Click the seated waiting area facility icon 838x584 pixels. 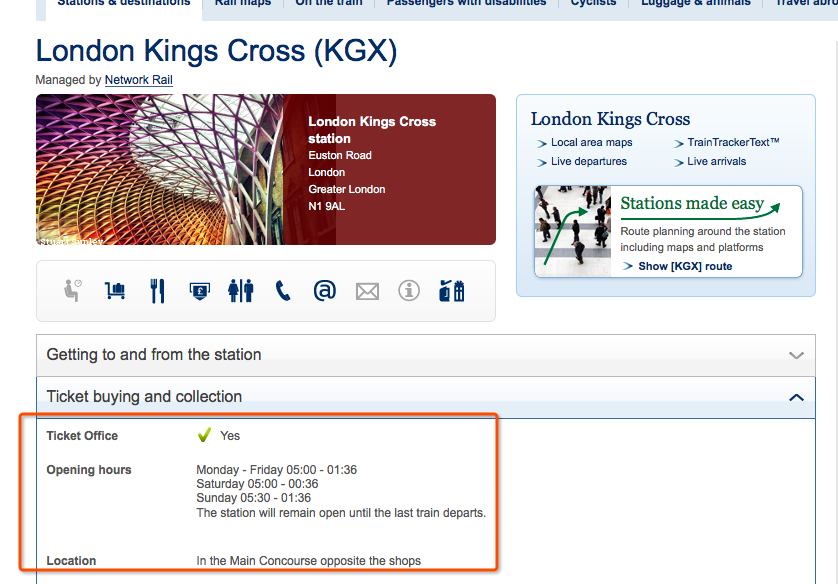(x=73, y=291)
